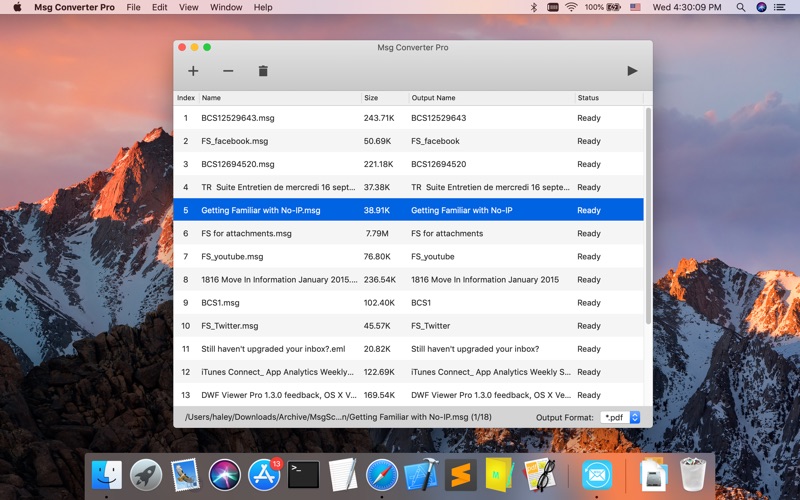Open the Apple menu
The height and width of the screenshot is (500, 800).
point(17,7)
